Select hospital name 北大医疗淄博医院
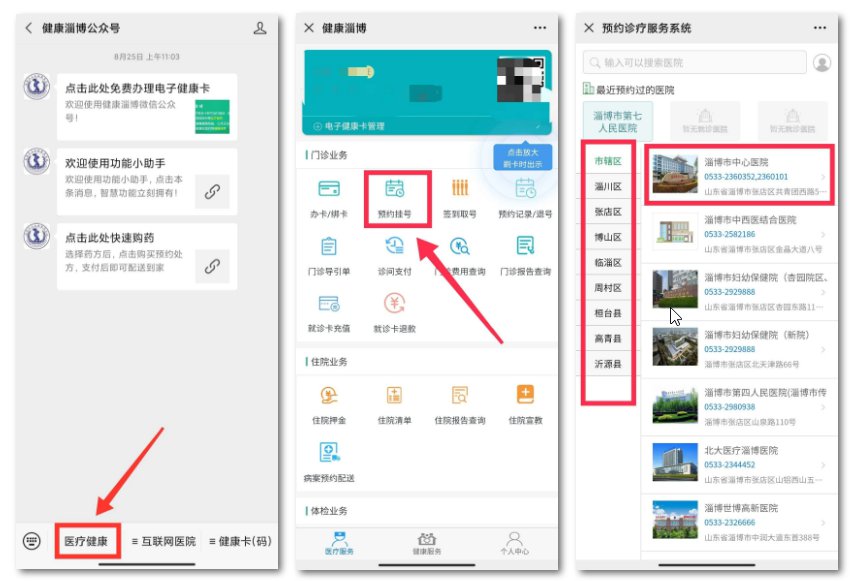The image size is (860, 581). 741,450
